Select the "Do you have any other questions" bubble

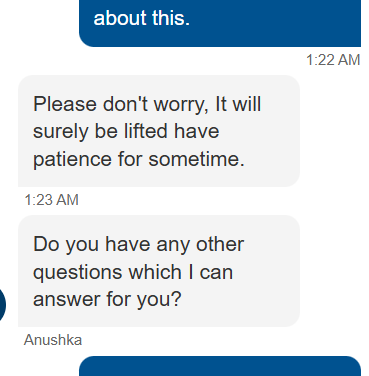pyautogui.click(x=159, y=271)
